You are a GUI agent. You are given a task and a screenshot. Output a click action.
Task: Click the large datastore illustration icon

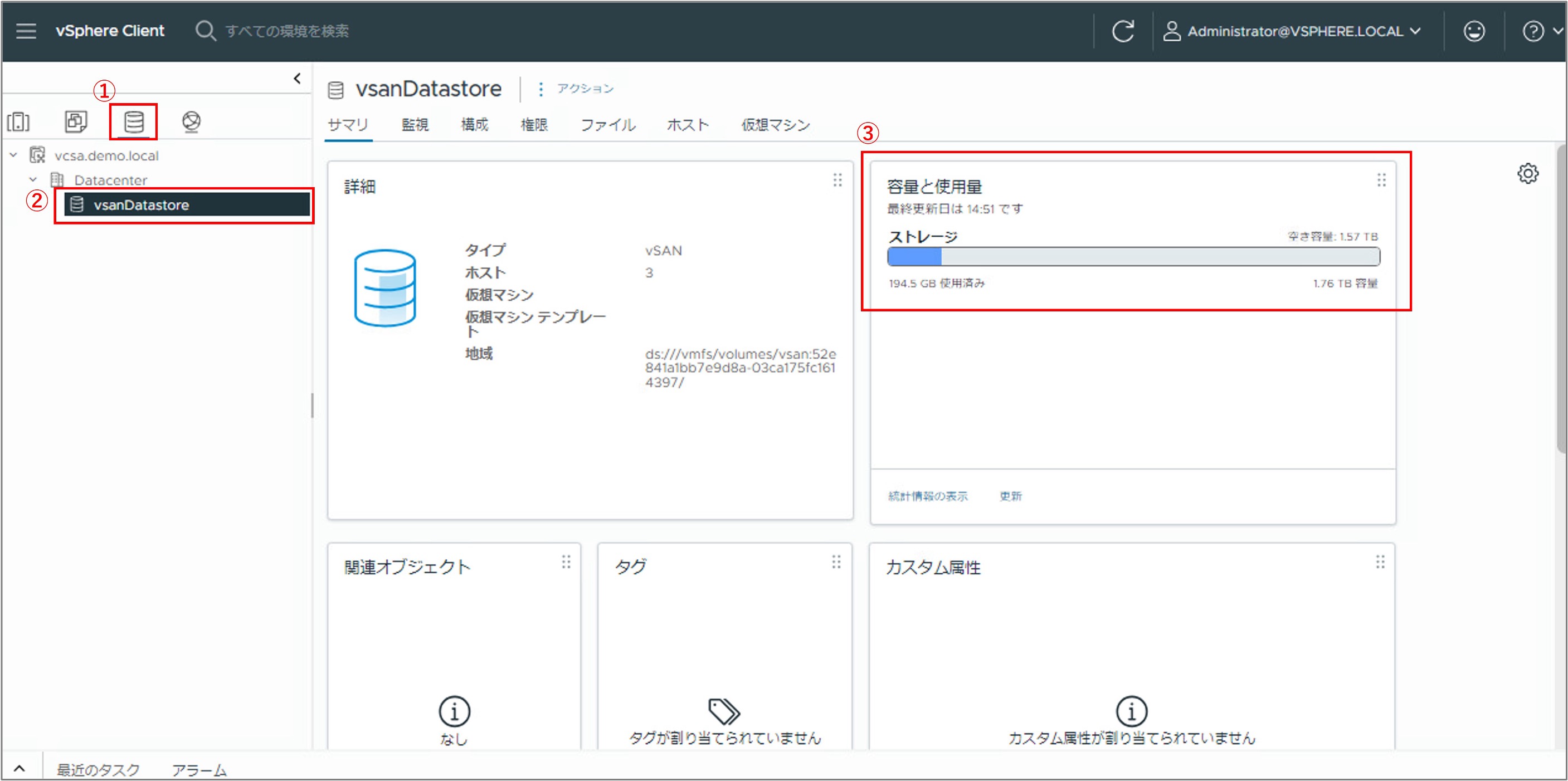pyautogui.click(x=385, y=288)
